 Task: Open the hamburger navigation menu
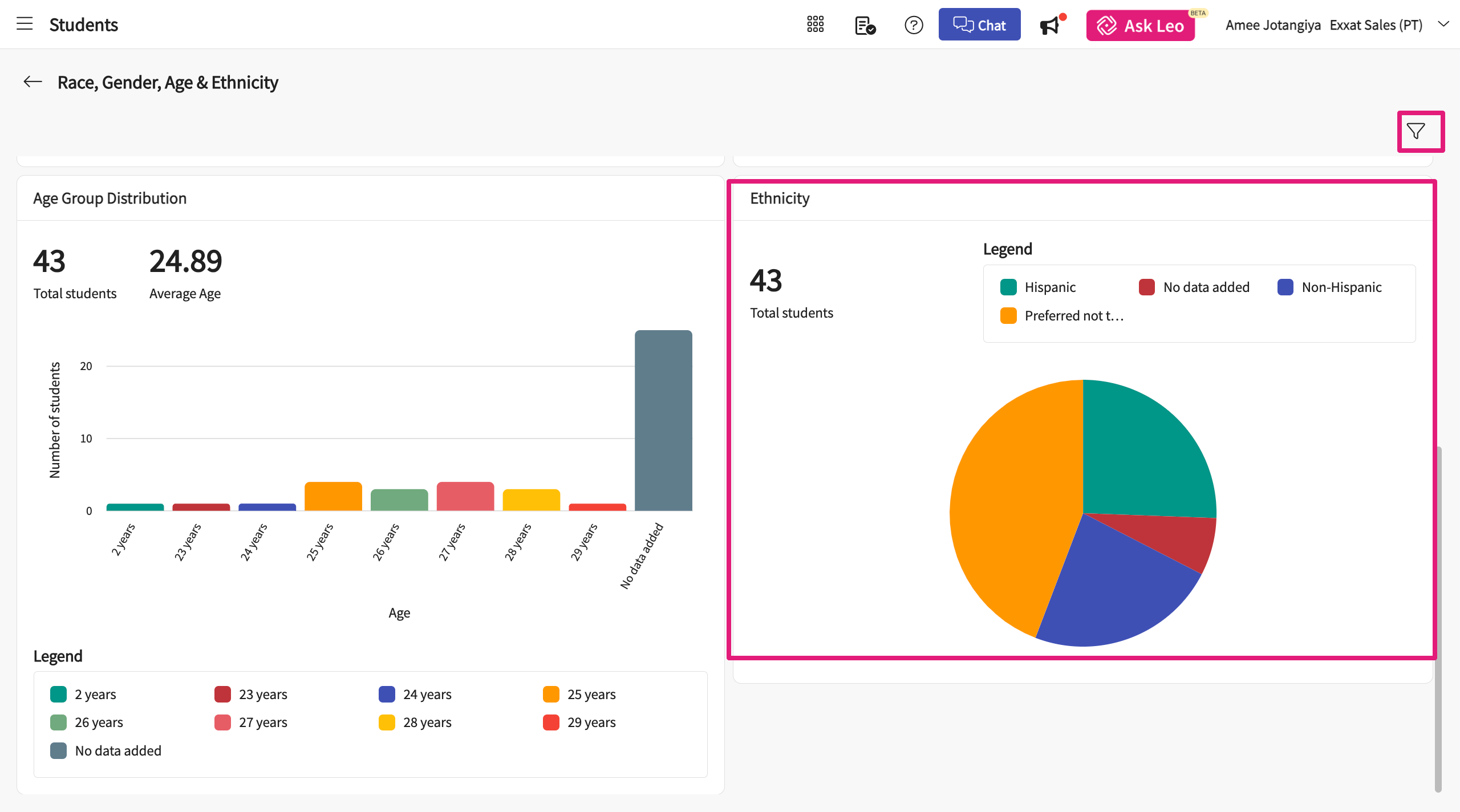pos(25,24)
